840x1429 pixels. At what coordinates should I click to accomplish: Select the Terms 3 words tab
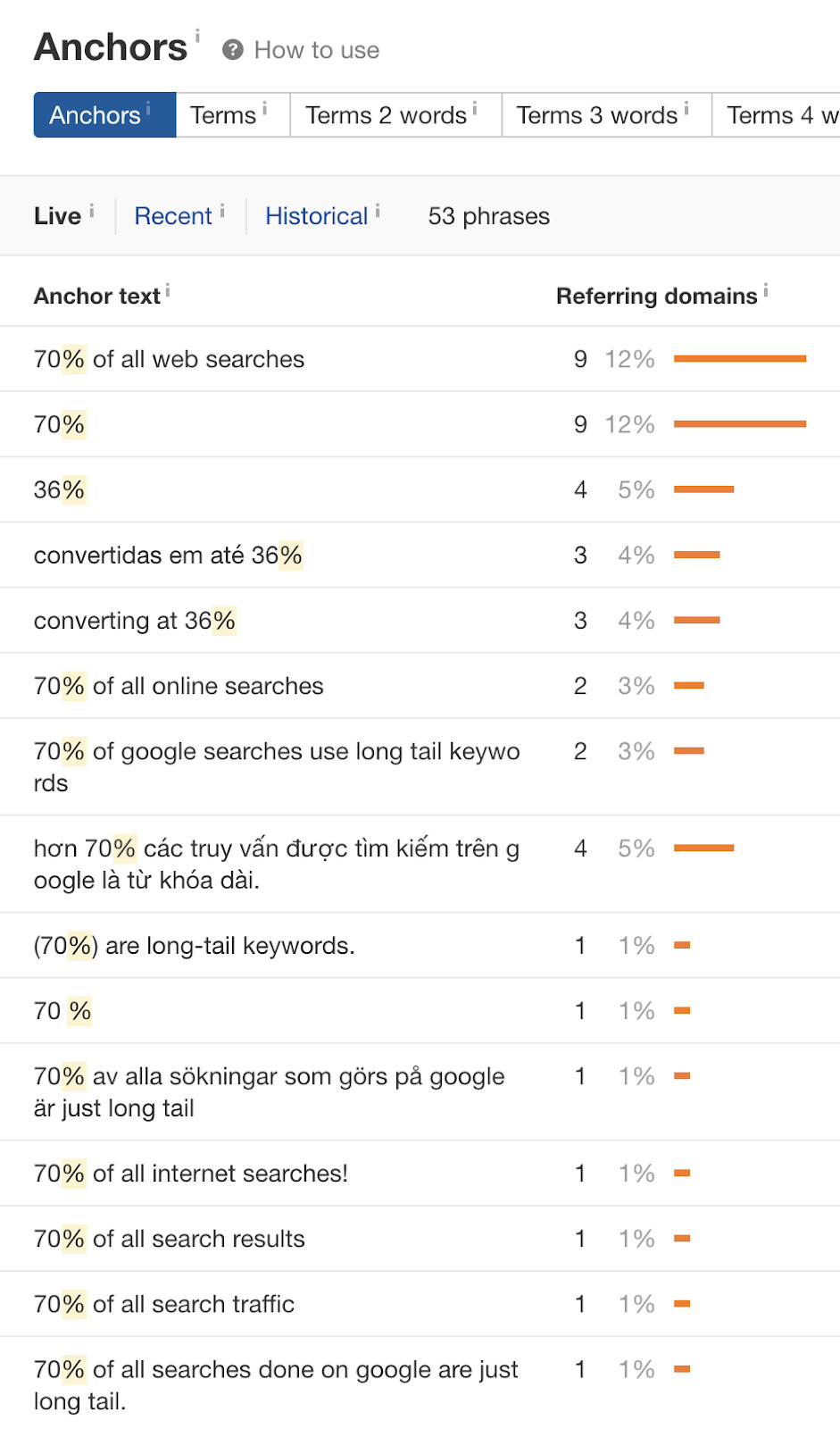(x=596, y=115)
